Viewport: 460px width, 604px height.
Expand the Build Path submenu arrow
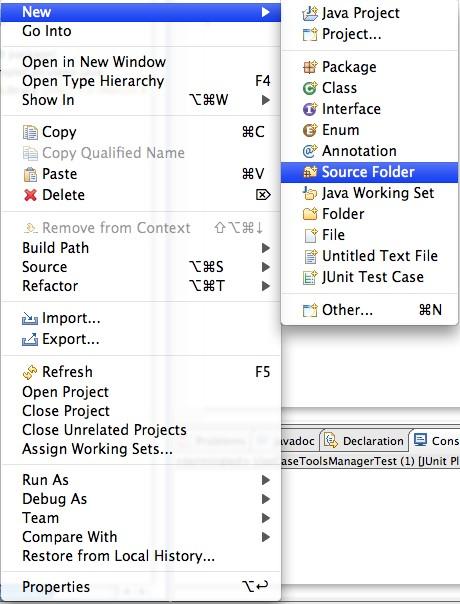click(x=265, y=248)
